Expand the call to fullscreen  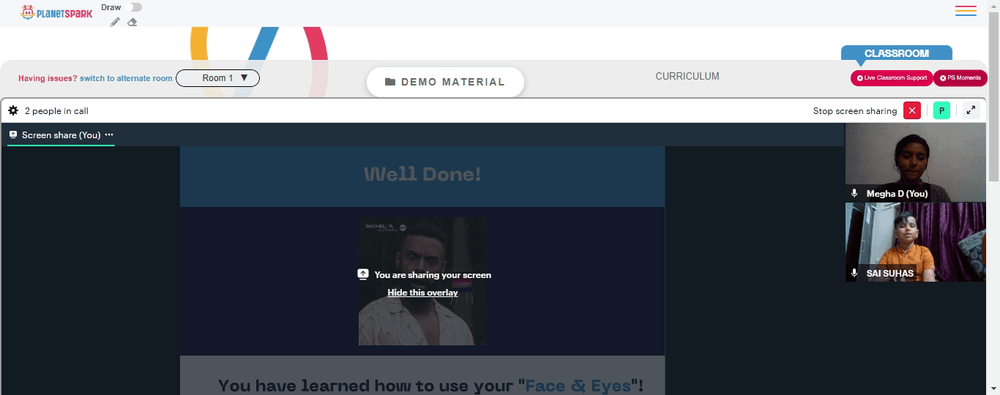[x=971, y=110]
